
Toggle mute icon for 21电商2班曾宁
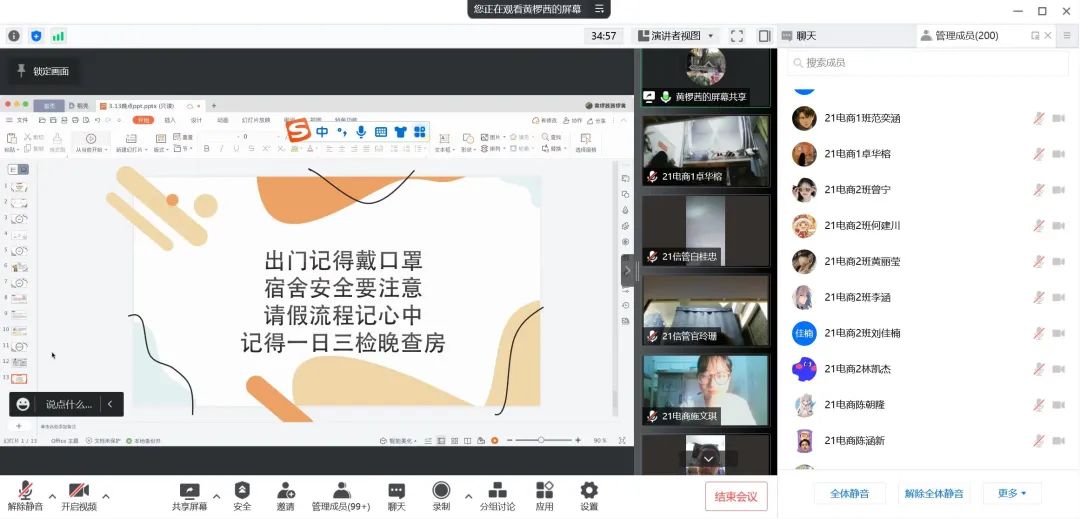[1038, 190]
